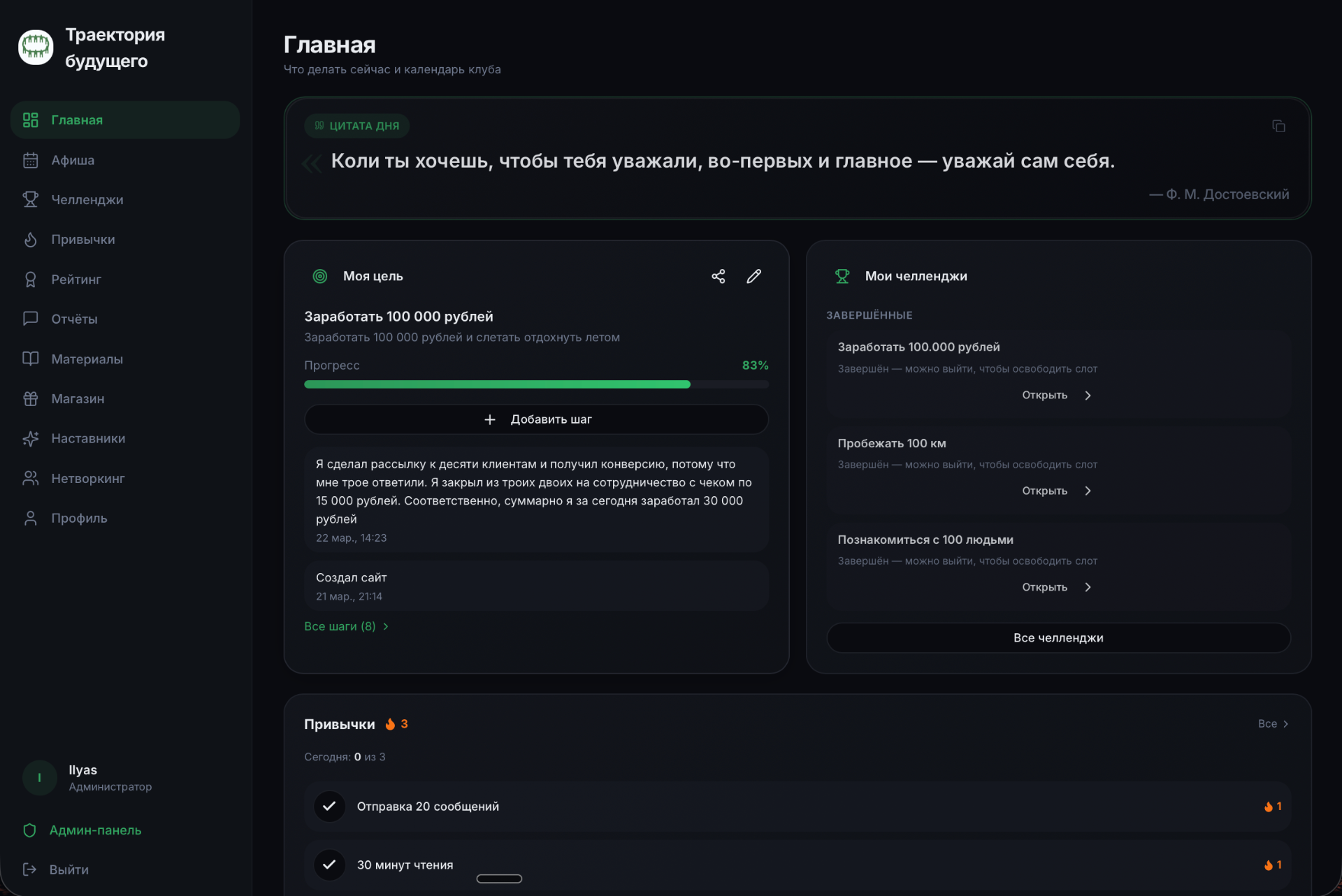1342x896 pixels.
Task: Click the goal title Заработать 100 000 рублей
Action: [398, 317]
